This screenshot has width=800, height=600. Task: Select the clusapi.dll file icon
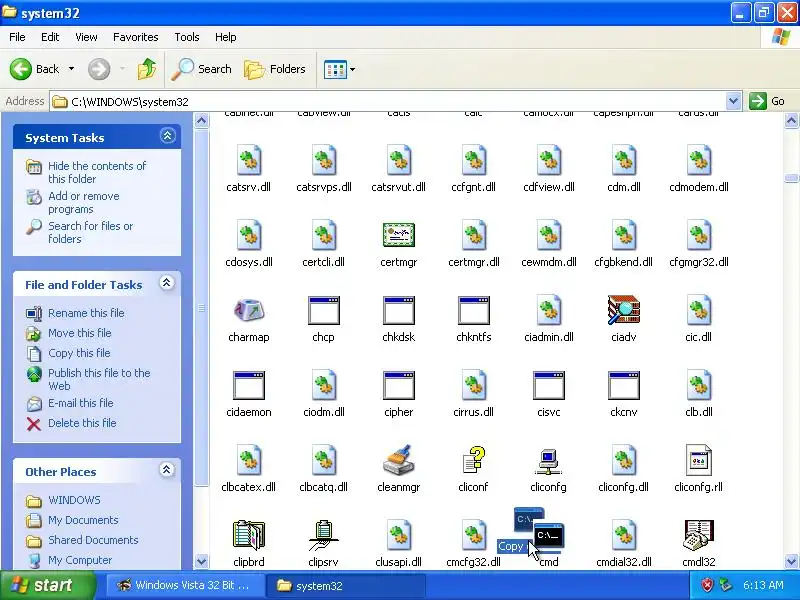point(398,535)
